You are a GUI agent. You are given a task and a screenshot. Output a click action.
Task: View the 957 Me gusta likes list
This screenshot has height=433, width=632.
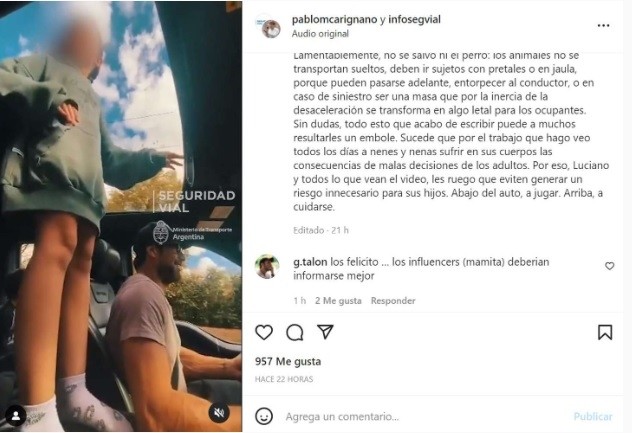(x=288, y=361)
